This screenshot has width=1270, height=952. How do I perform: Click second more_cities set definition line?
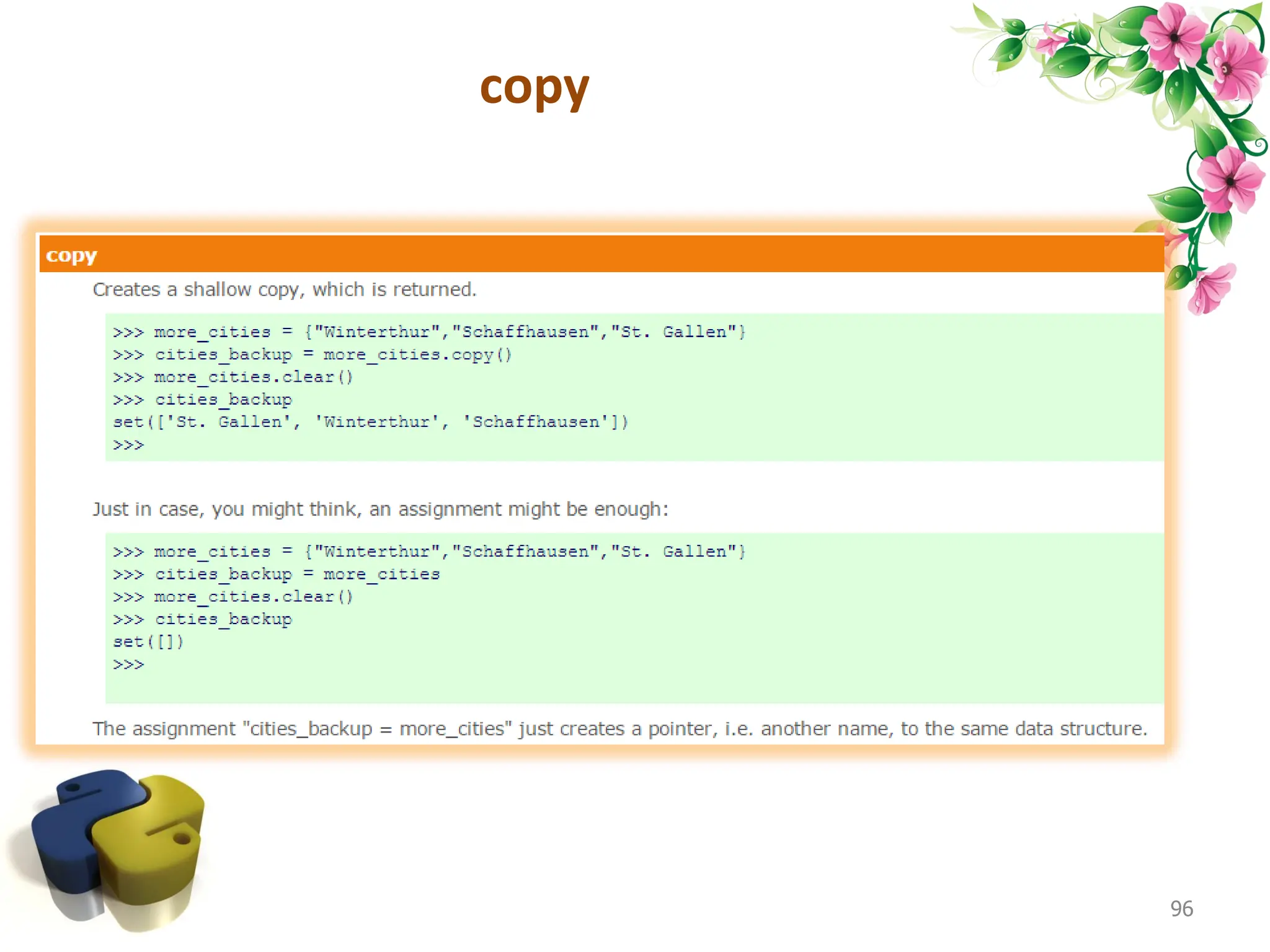tap(429, 552)
